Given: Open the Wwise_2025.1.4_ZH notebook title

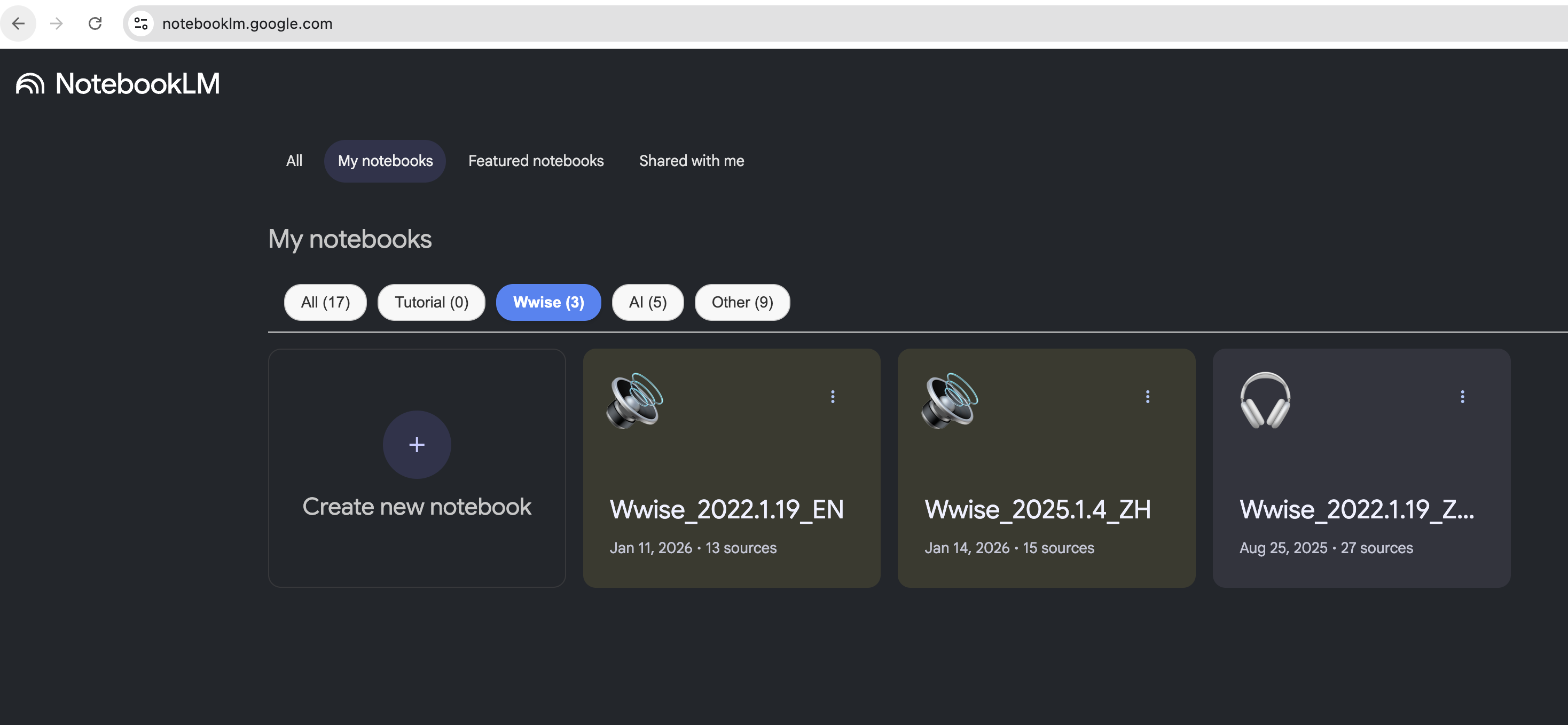Looking at the screenshot, I should (1037, 509).
